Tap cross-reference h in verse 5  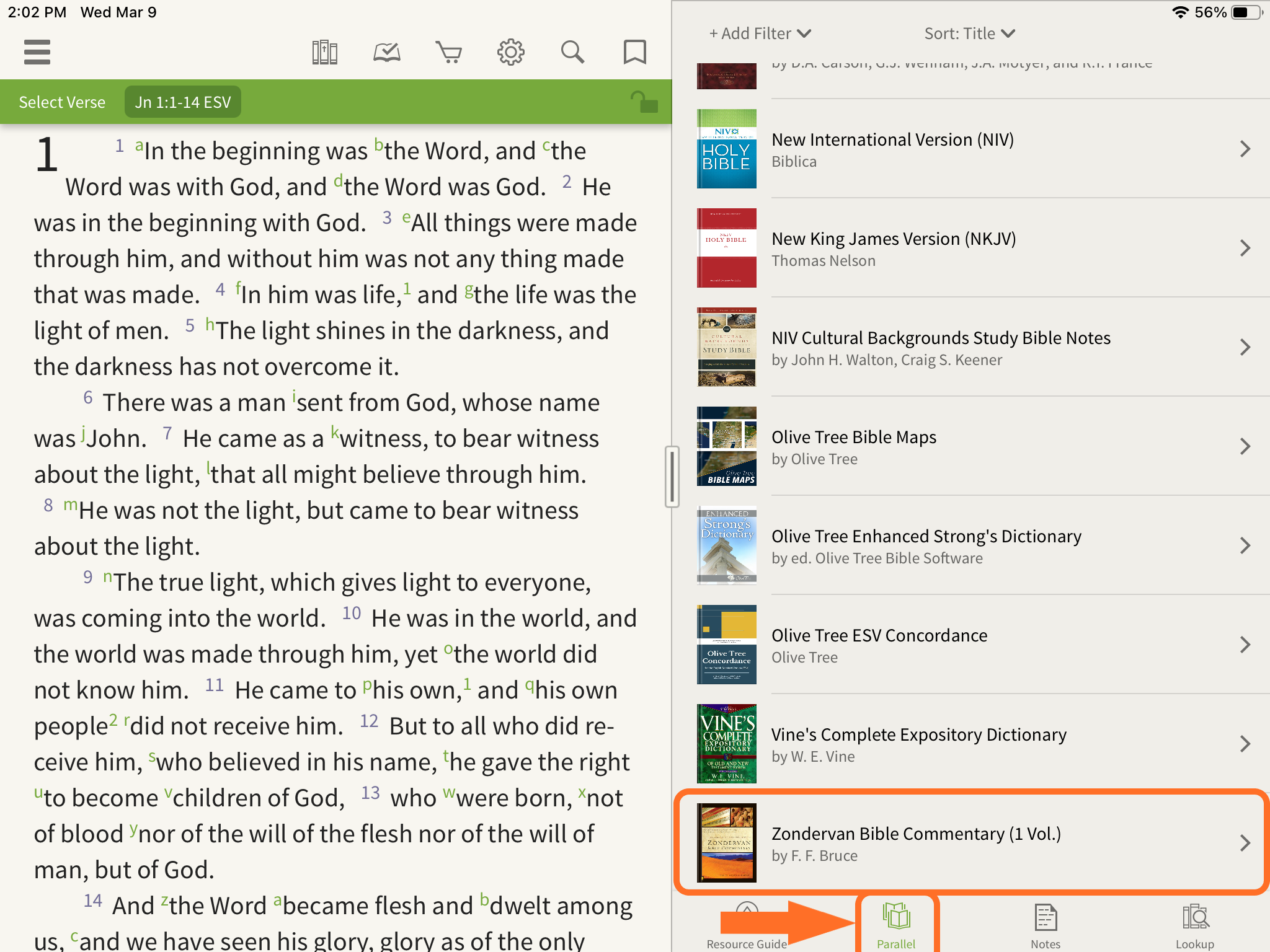coord(210,324)
